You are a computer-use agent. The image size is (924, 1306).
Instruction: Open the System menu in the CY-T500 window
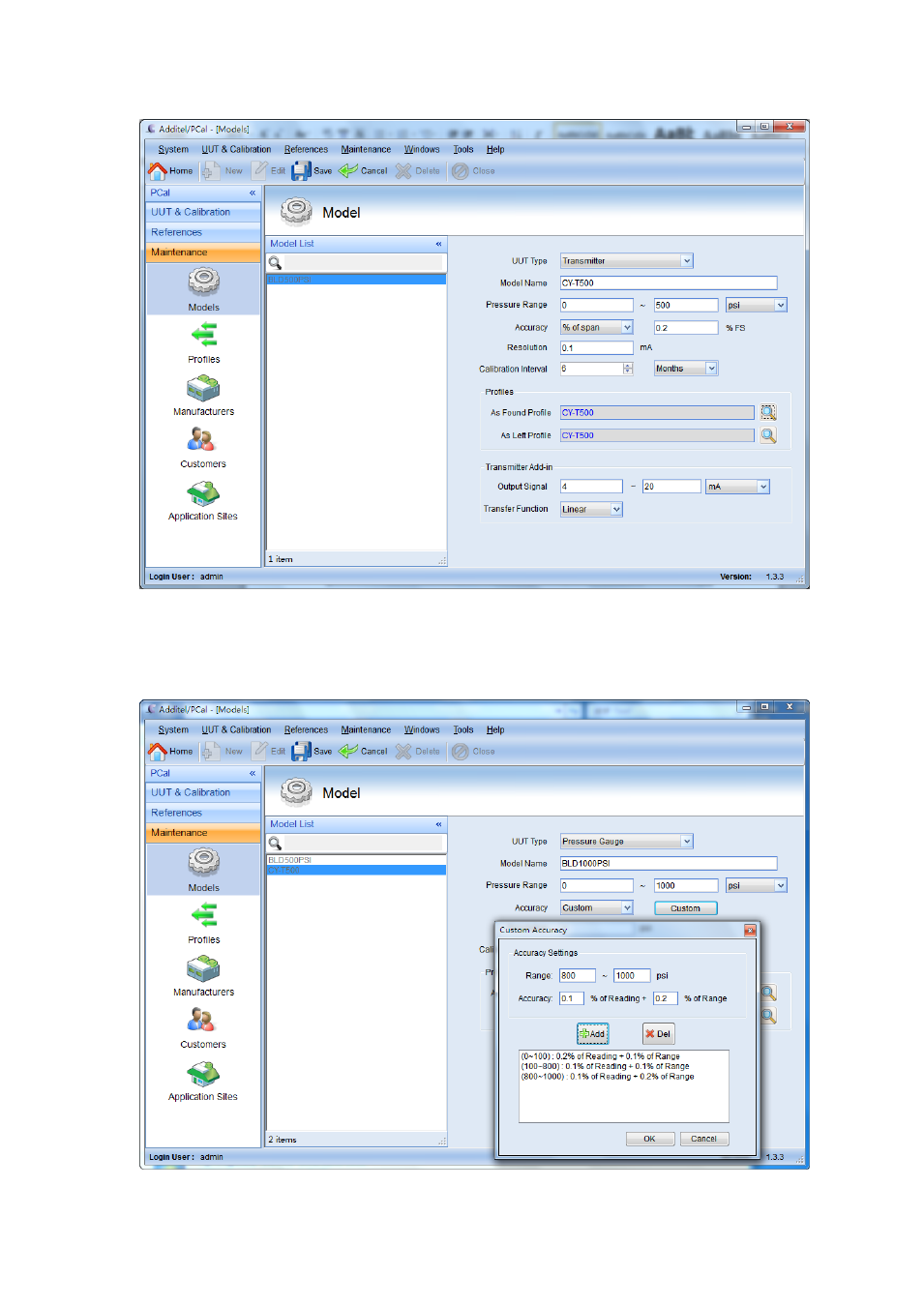[173, 149]
